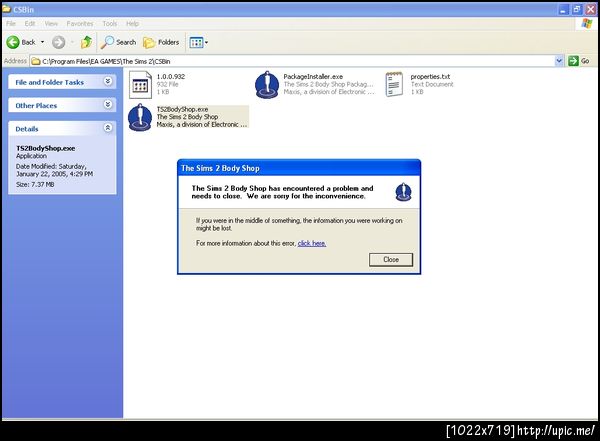Select the properties.txt document icon
Screen dimensions: 600x441
(x=394, y=84)
